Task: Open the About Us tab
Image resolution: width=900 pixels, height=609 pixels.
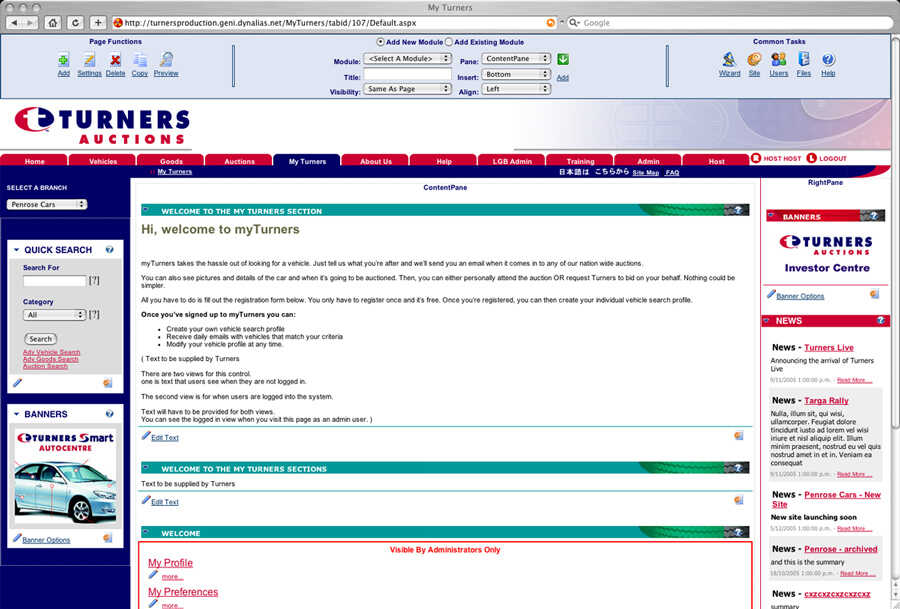Action: (376, 161)
